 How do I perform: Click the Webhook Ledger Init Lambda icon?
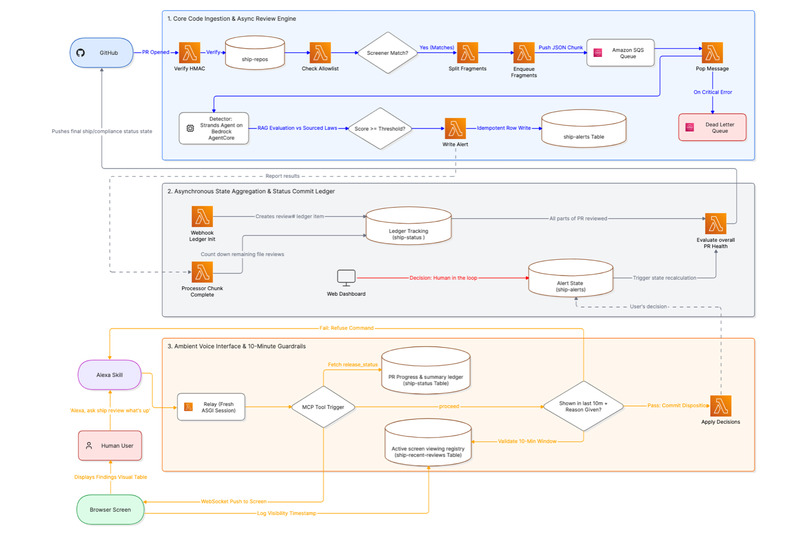click(x=202, y=216)
